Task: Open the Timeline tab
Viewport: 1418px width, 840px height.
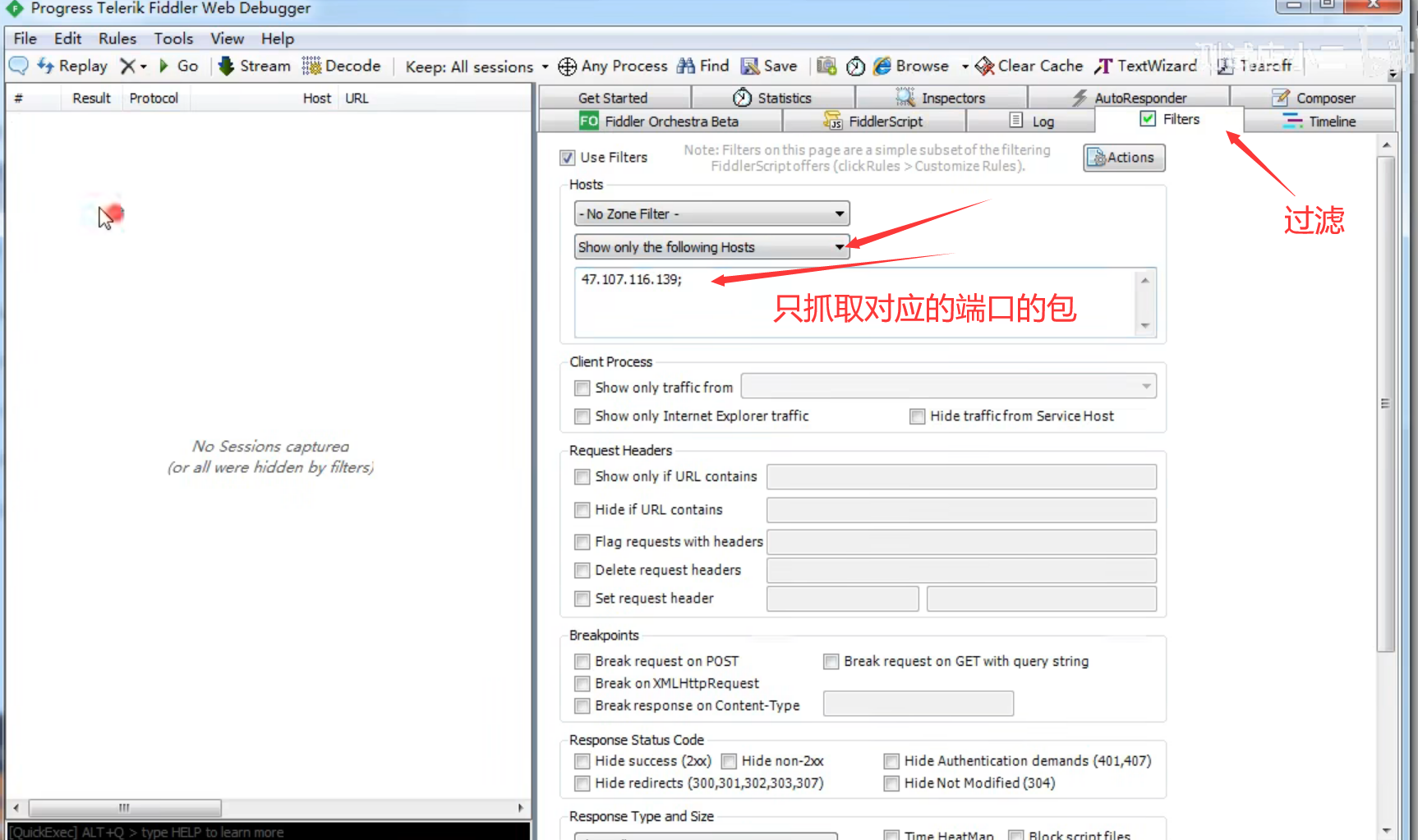Action: pos(1319,121)
